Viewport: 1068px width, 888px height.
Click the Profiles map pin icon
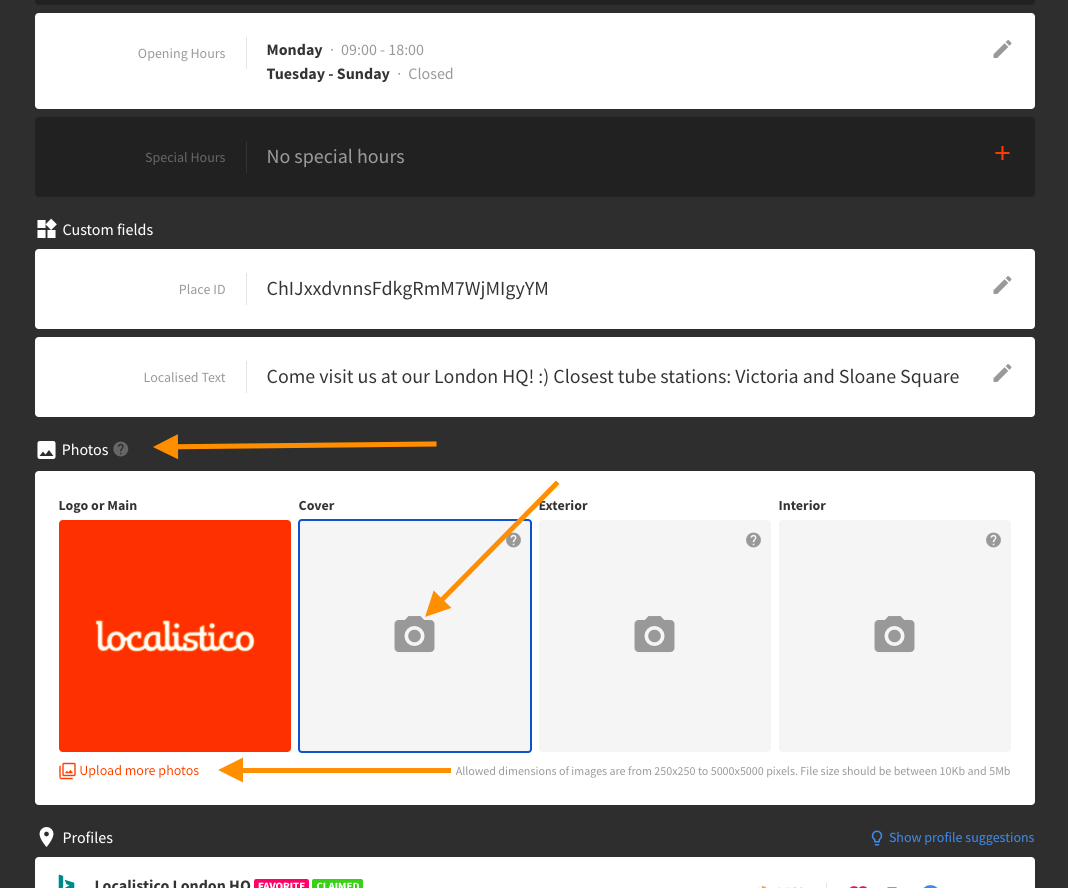[46, 837]
